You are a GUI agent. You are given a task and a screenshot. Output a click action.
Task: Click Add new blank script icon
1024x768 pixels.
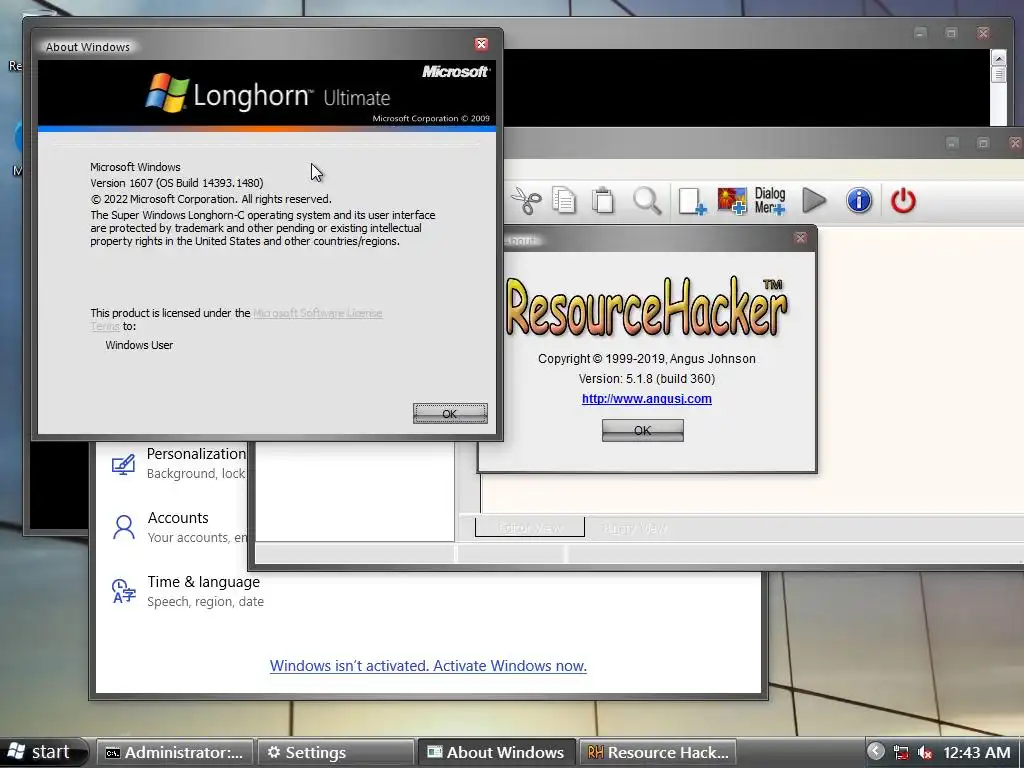[x=692, y=200]
